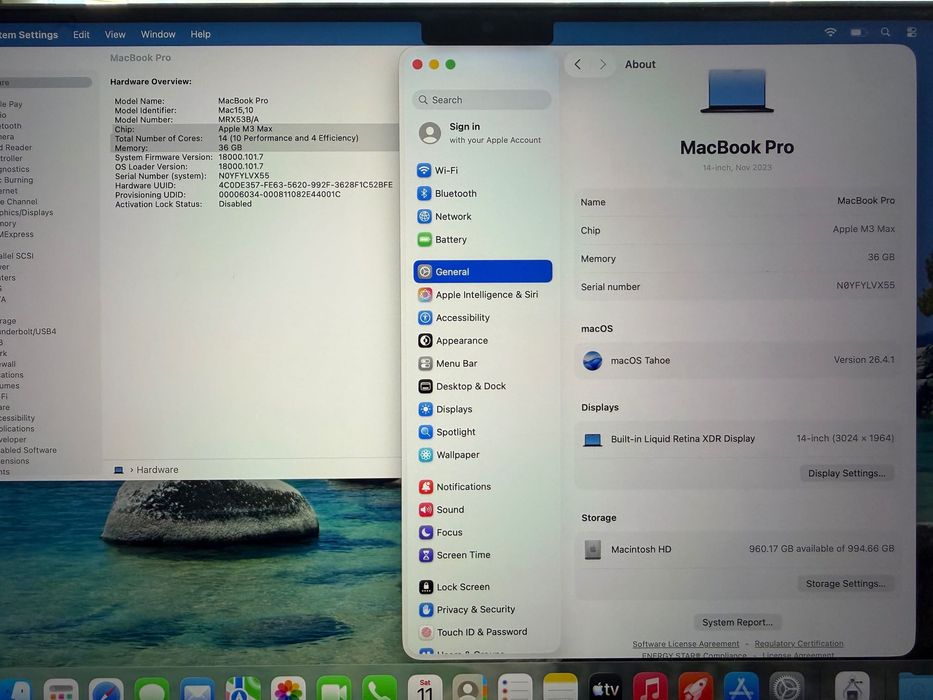Click the battery status menu bar icon
Viewport: 933px width, 700px height.
858,32
